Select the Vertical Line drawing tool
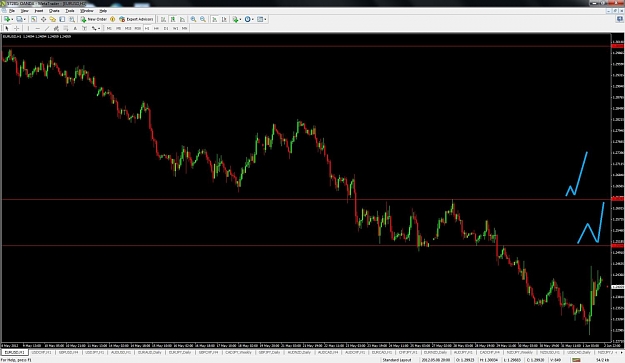The height and width of the screenshot is (363, 625). point(28,28)
